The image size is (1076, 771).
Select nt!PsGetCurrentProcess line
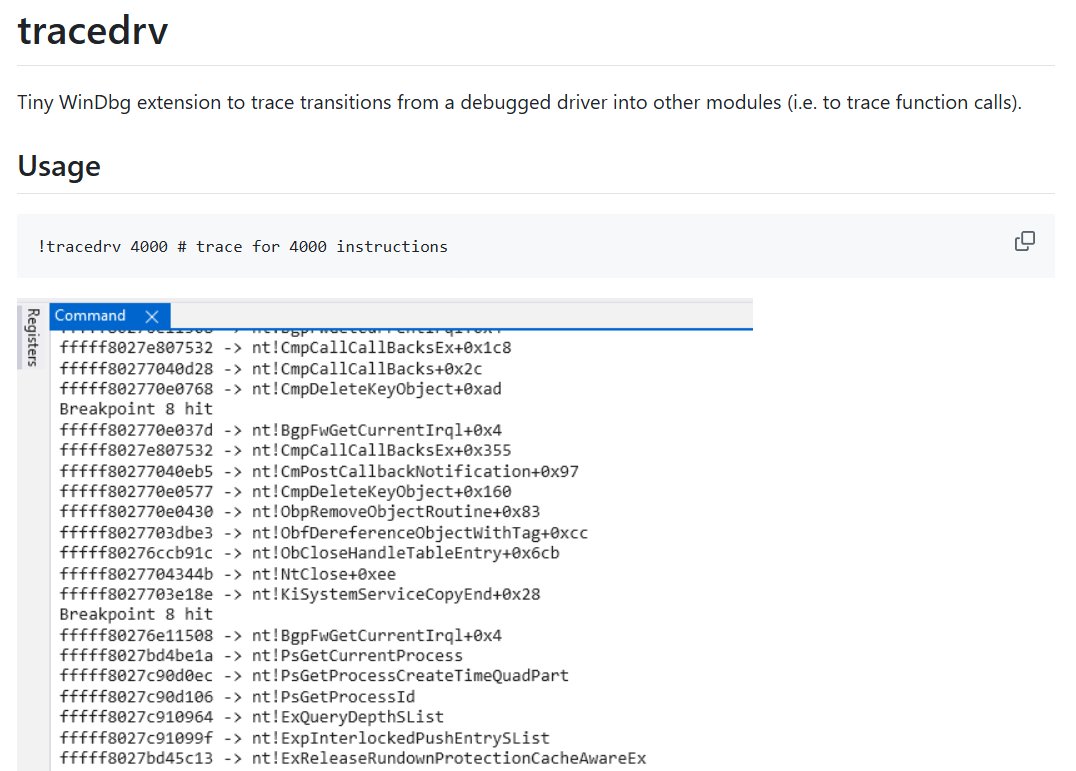[x=261, y=656]
